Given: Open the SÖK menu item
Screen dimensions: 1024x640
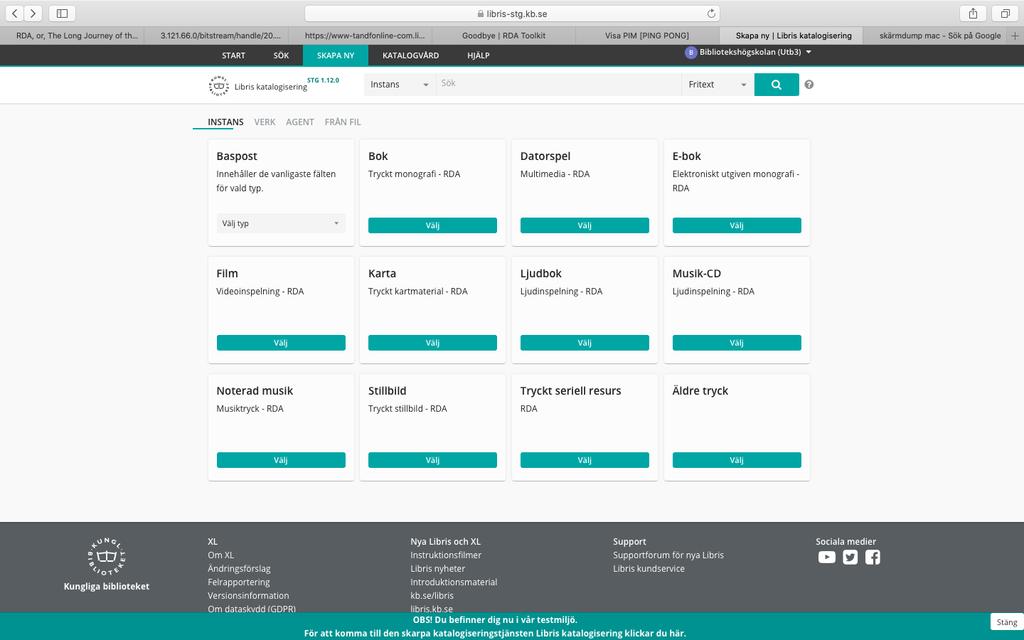Looking at the screenshot, I should tap(281, 56).
